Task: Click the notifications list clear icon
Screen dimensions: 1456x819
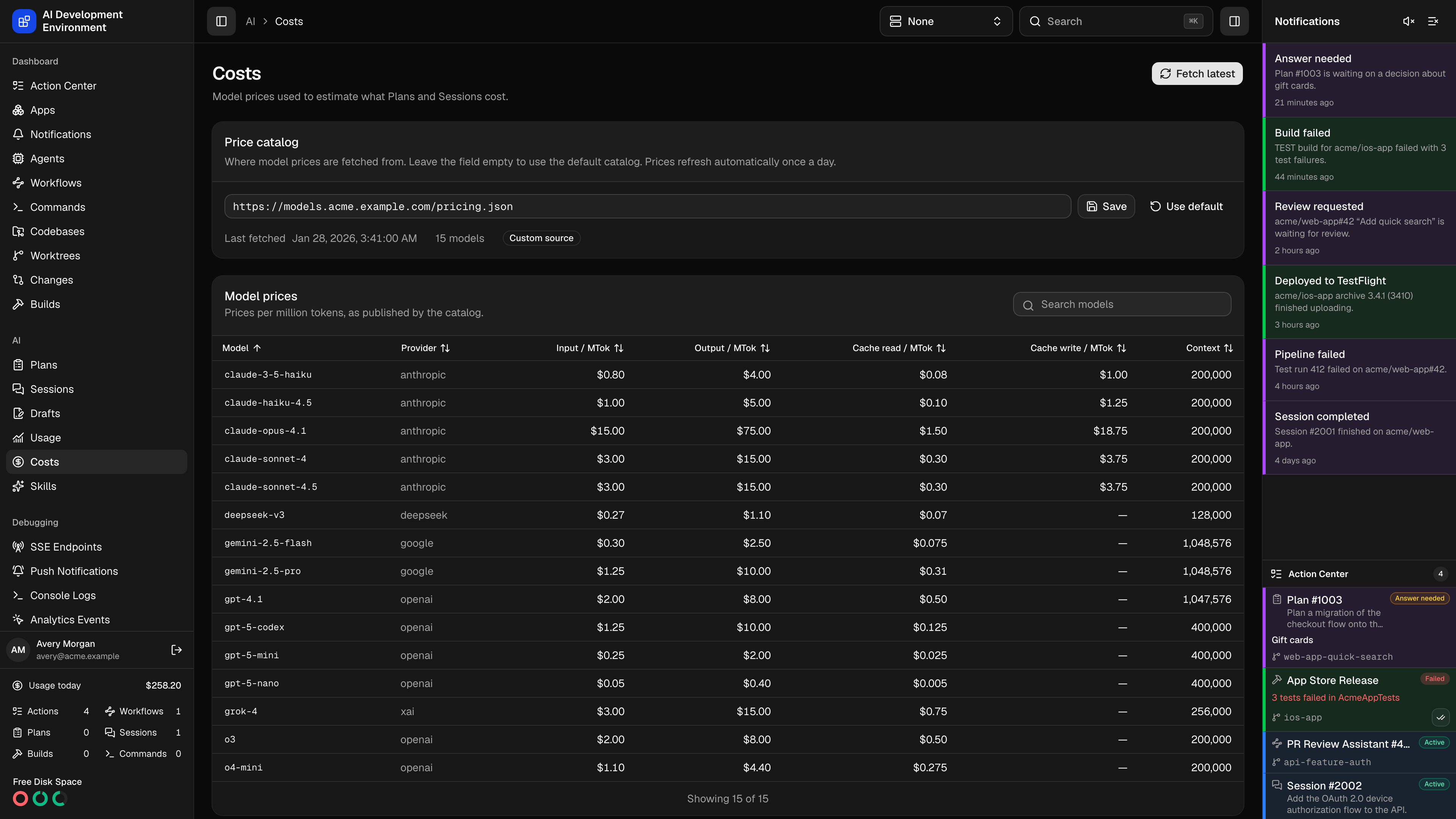Action: tap(1433, 21)
